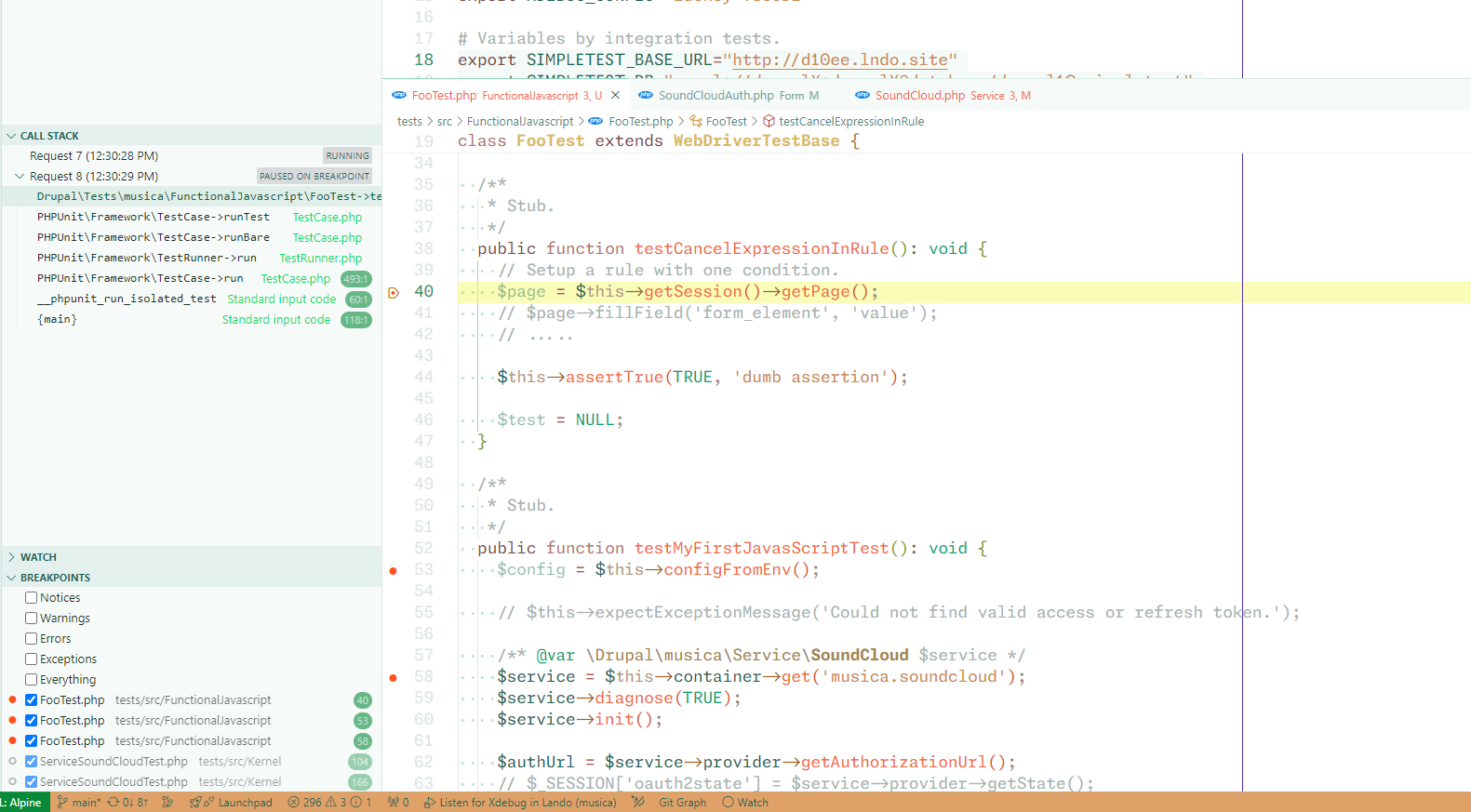1471x812 pixels.
Task: Select the FooTest->testCancelExpressionInRule stack frame
Action: point(192,197)
